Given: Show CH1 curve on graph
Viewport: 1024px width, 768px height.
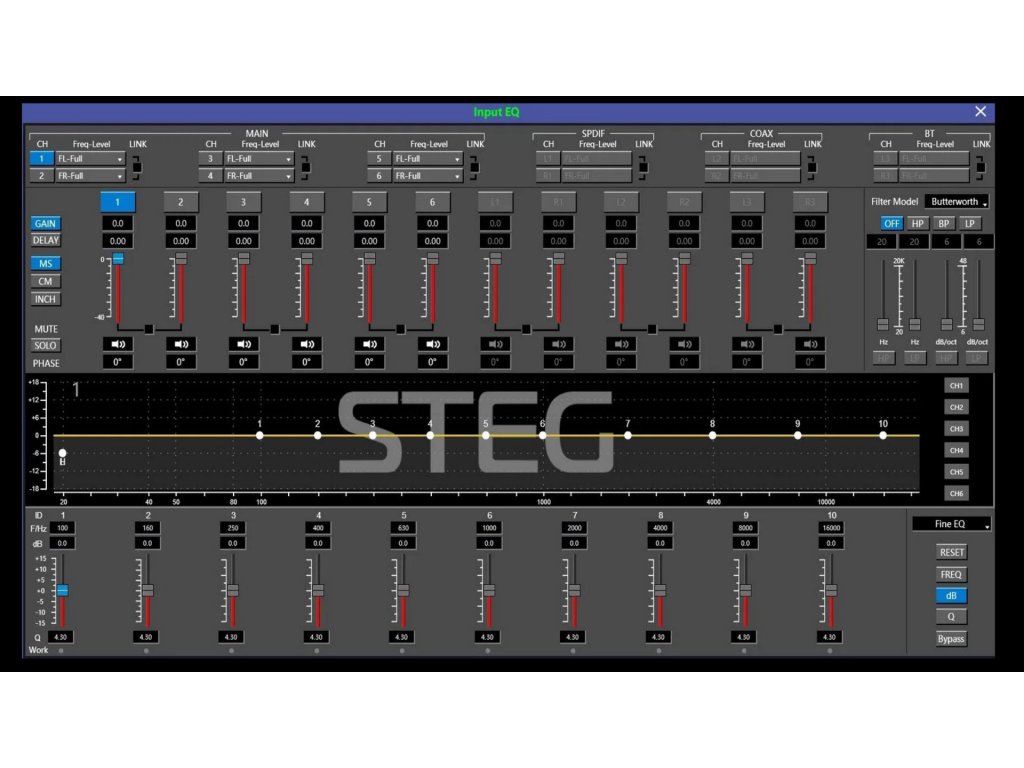Looking at the screenshot, I should [x=956, y=385].
